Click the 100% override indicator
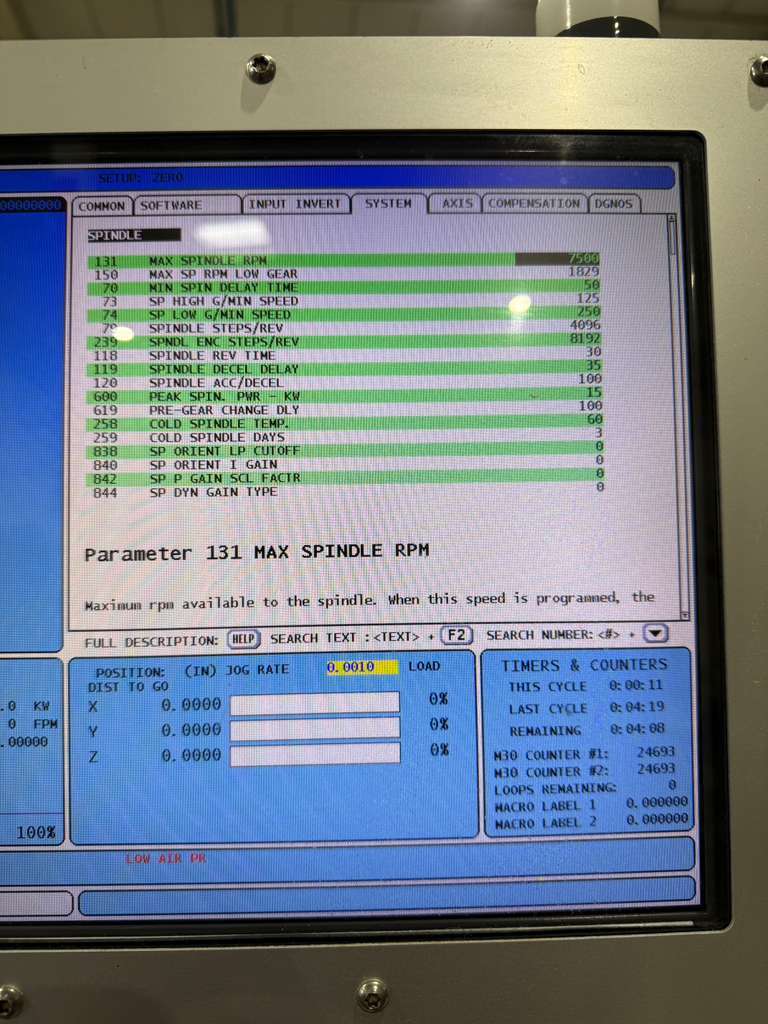Screen dimensions: 768x1024 (36, 833)
